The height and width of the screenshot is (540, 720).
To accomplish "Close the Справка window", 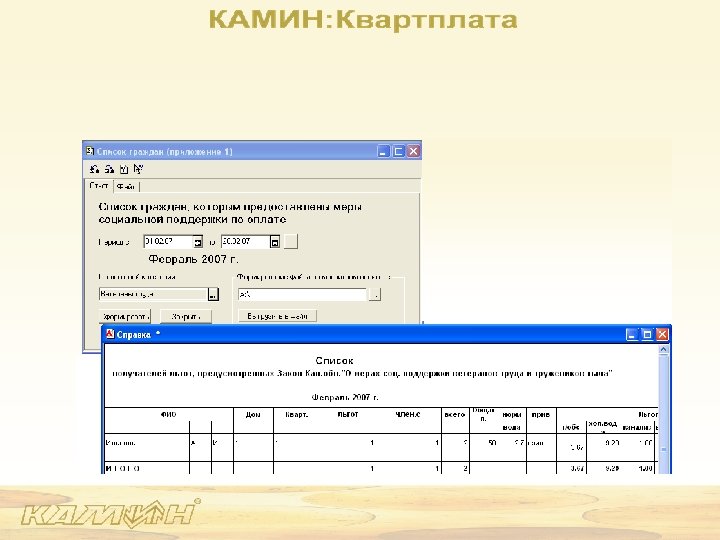I will 662,335.
